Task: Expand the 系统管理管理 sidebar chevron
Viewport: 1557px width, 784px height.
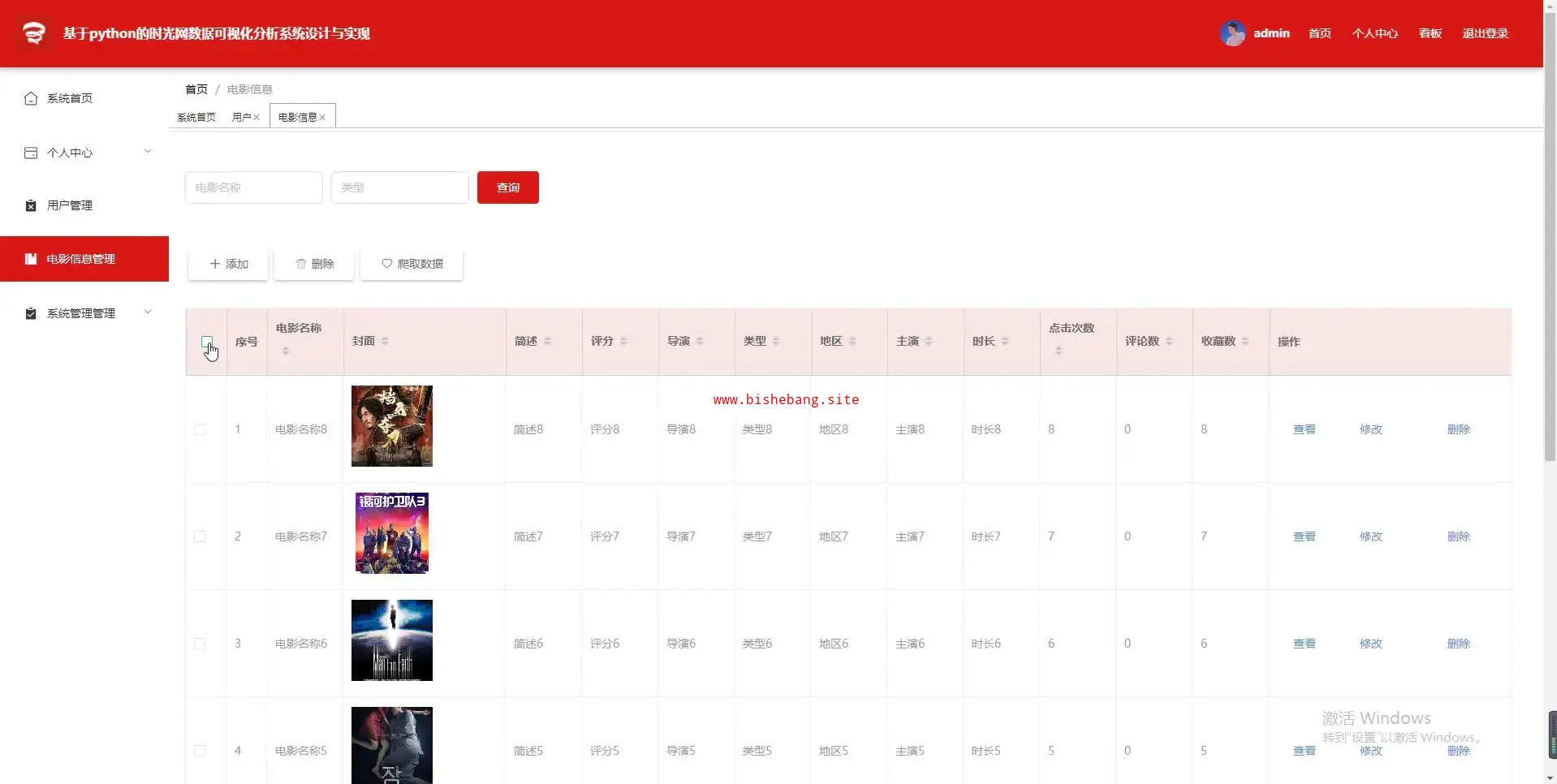Action: (147, 312)
